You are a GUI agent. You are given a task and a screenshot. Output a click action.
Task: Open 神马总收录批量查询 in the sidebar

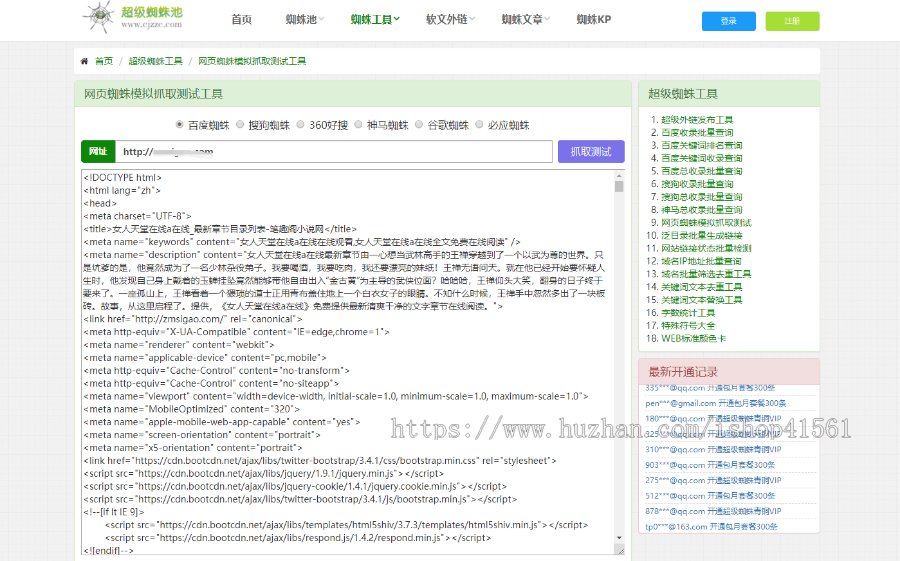click(x=701, y=210)
